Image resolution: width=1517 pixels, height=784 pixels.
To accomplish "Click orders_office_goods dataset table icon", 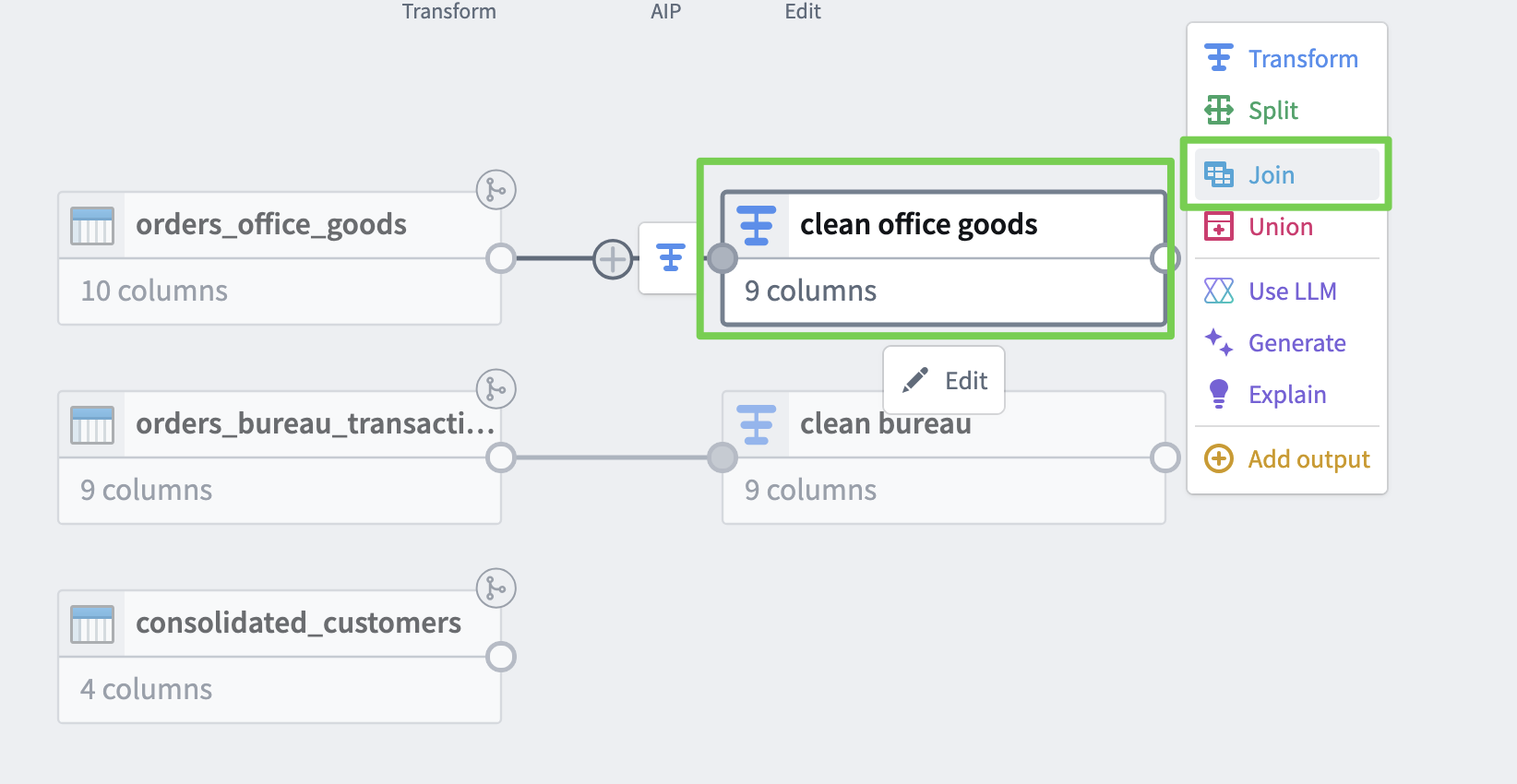I will pyautogui.click(x=92, y=225).
